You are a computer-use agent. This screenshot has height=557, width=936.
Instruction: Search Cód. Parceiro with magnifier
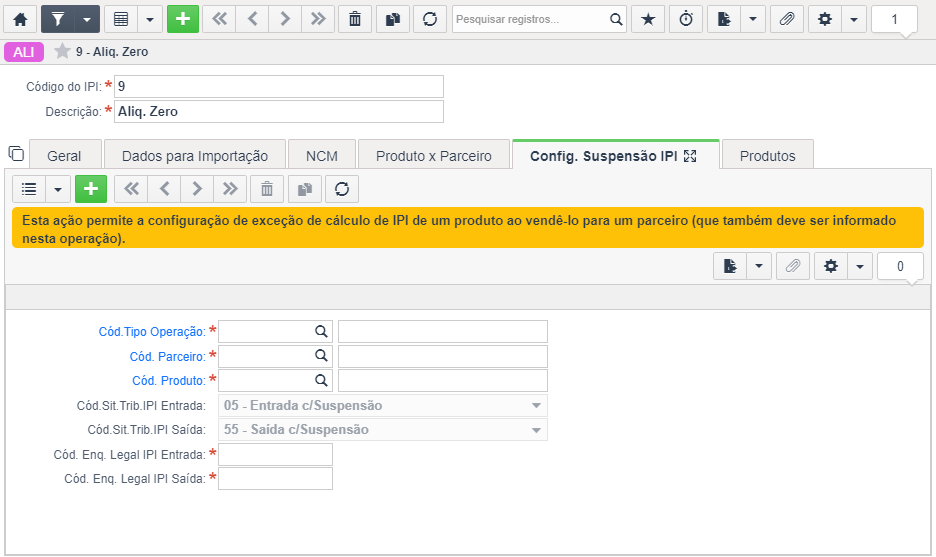pos(321,356)
